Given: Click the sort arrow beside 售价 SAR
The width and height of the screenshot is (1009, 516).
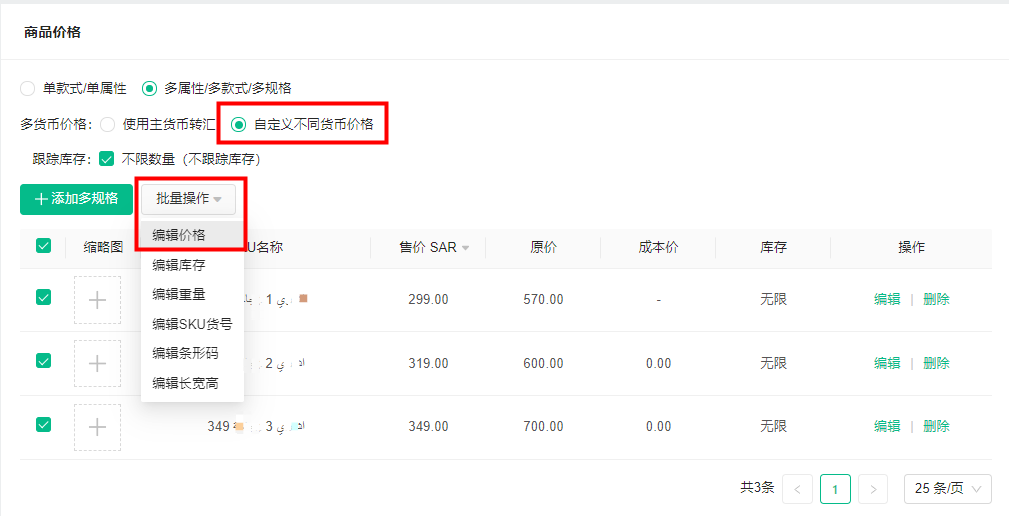Looking at the screenshot, I should click(x=466, y=248).
